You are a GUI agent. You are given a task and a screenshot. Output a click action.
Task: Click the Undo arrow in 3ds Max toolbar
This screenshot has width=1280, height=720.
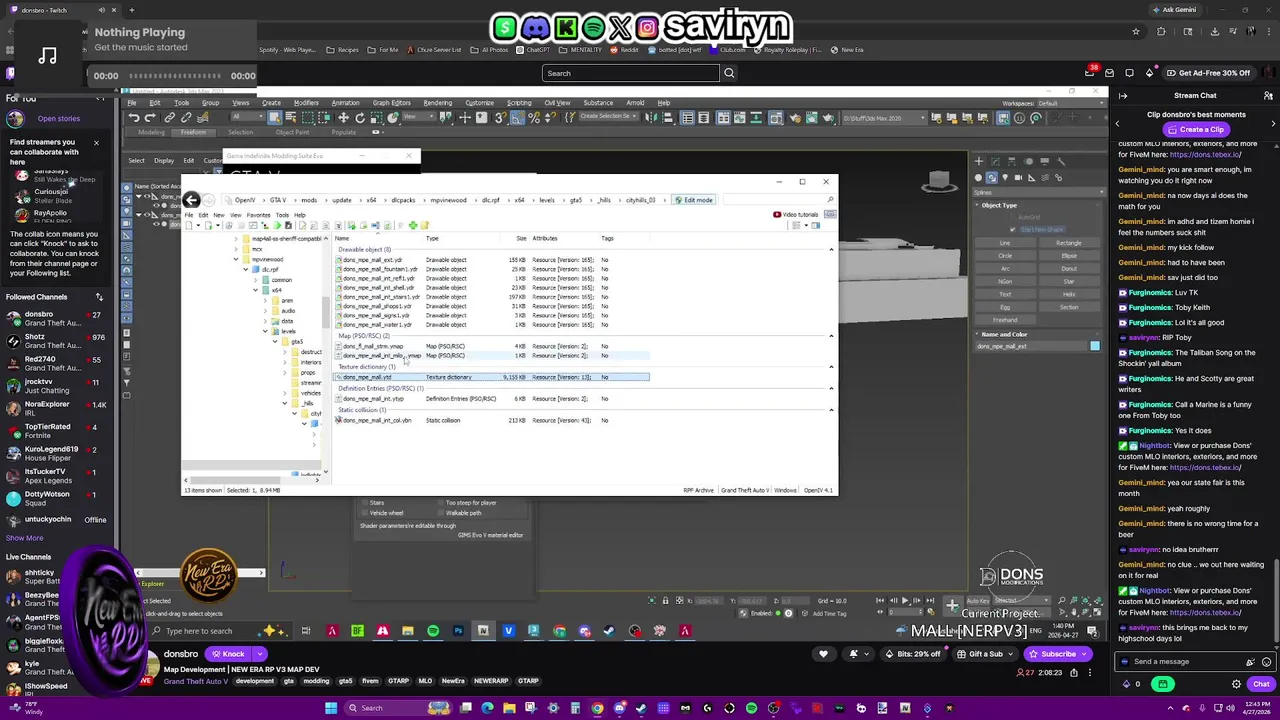(x=134, y=118)
